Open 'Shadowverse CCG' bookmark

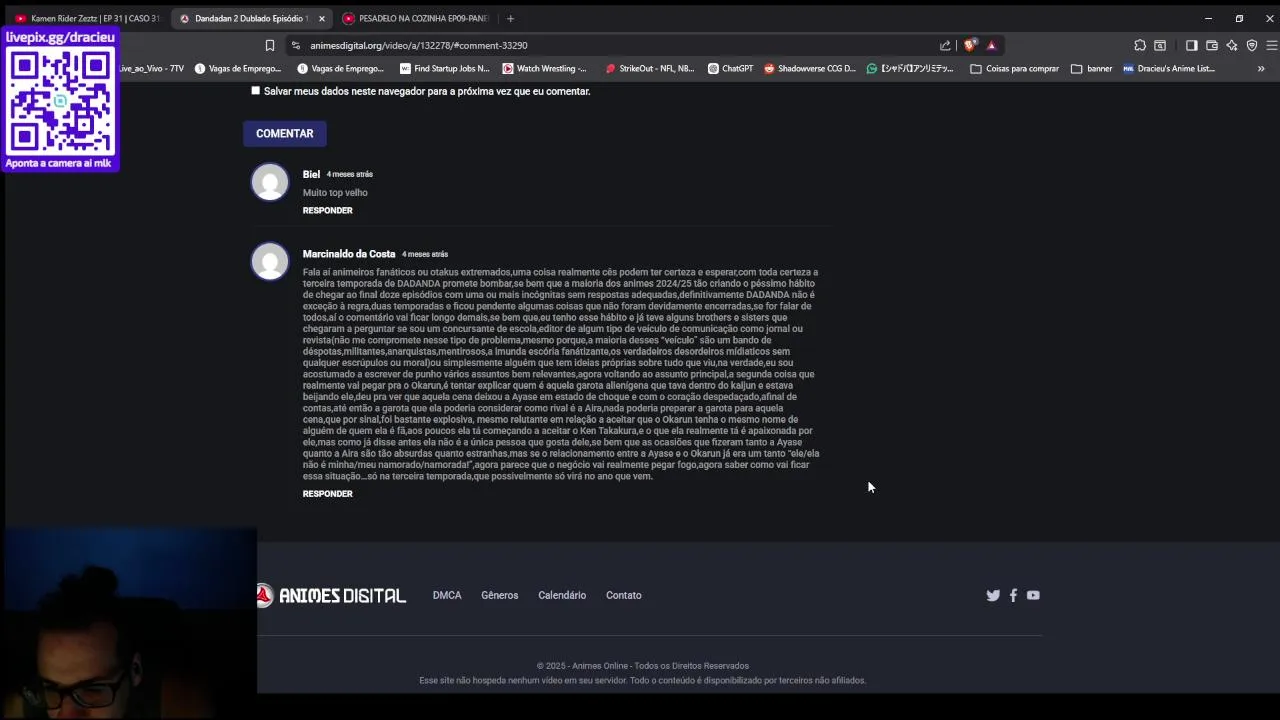click(809, 69)
